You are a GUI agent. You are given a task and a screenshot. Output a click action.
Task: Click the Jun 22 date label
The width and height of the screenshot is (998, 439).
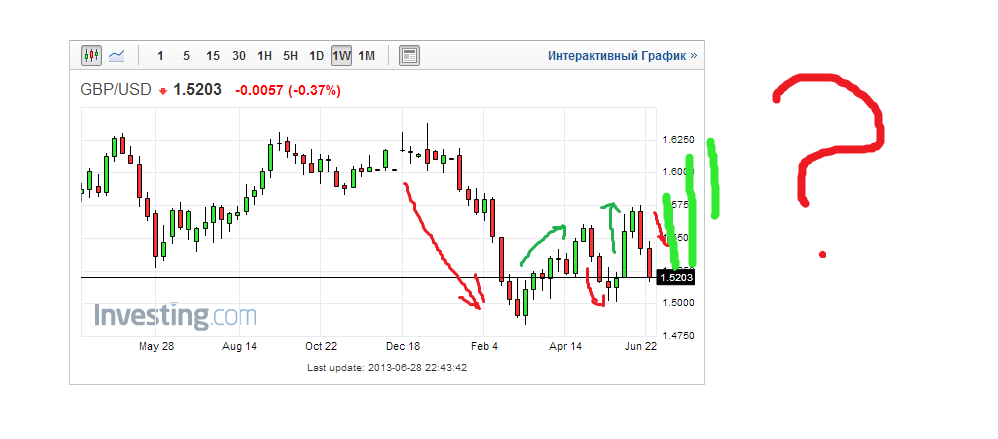(641, 347)
